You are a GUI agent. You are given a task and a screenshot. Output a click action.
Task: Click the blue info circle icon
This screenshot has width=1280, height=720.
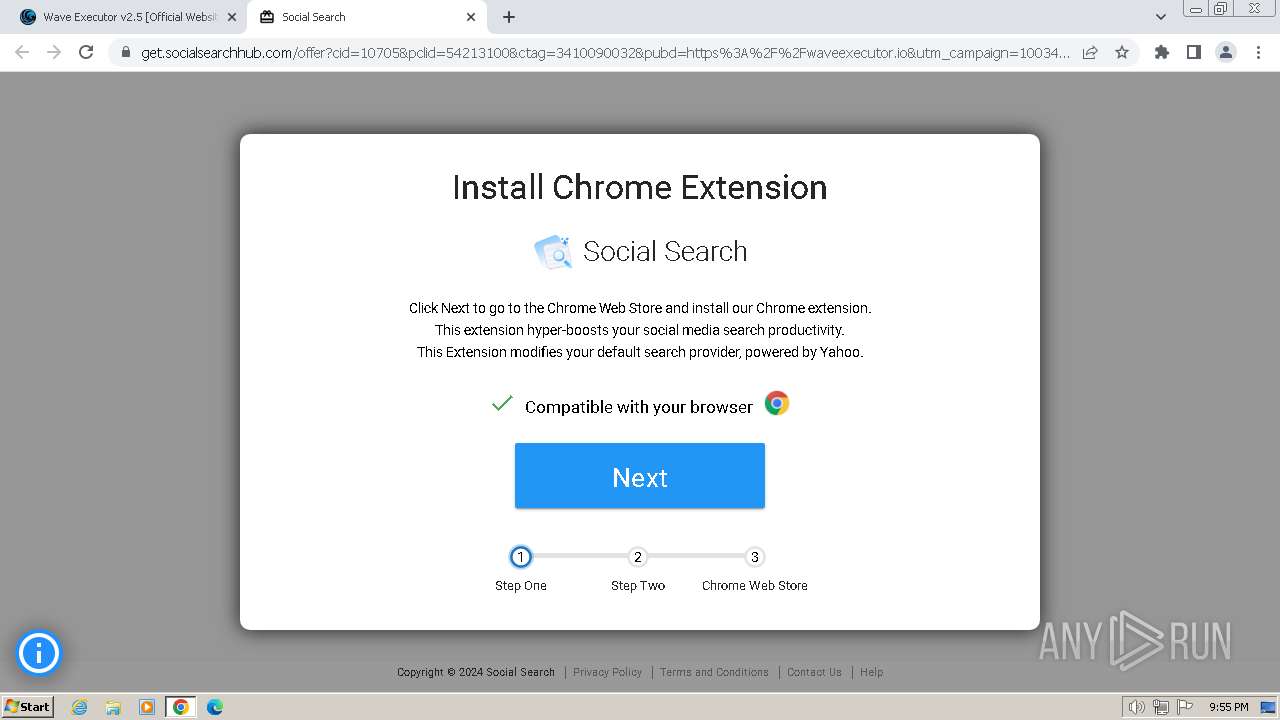pyautogui.click(x=39, y=653)
